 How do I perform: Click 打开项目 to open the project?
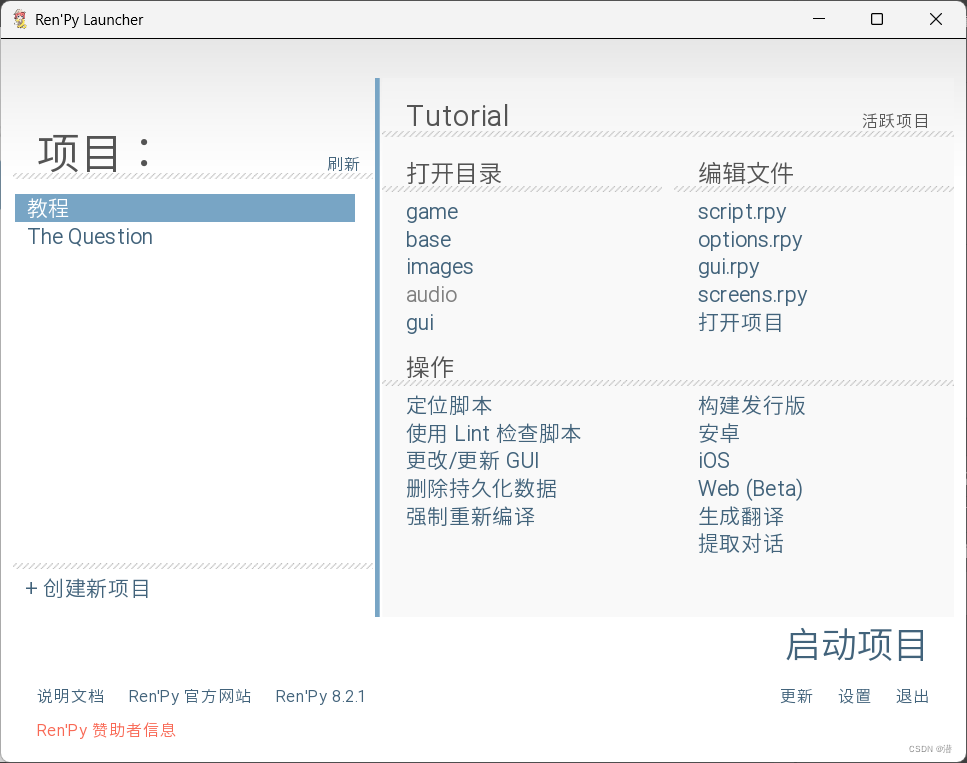click(740, 323)
